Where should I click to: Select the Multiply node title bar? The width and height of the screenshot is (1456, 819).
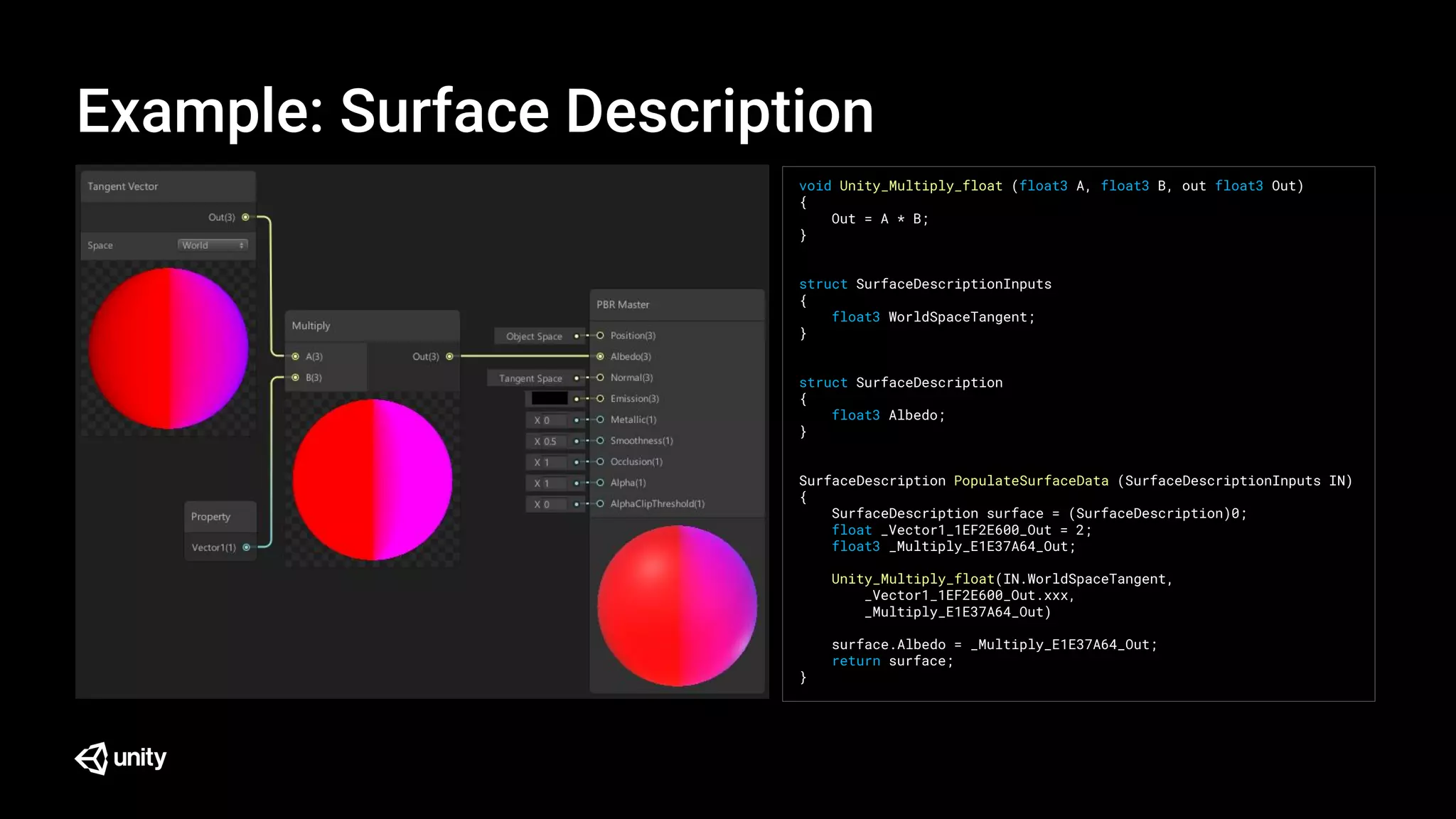373,326
